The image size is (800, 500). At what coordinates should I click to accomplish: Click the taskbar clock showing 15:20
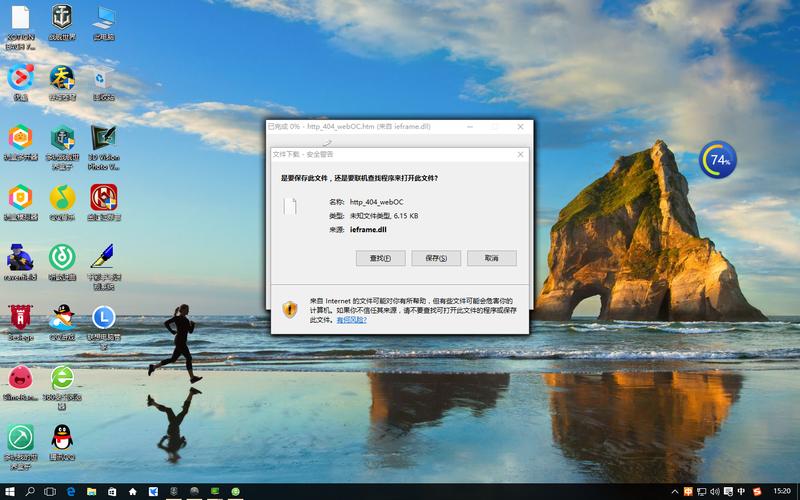pyautogui.click(x=782, y=491)
